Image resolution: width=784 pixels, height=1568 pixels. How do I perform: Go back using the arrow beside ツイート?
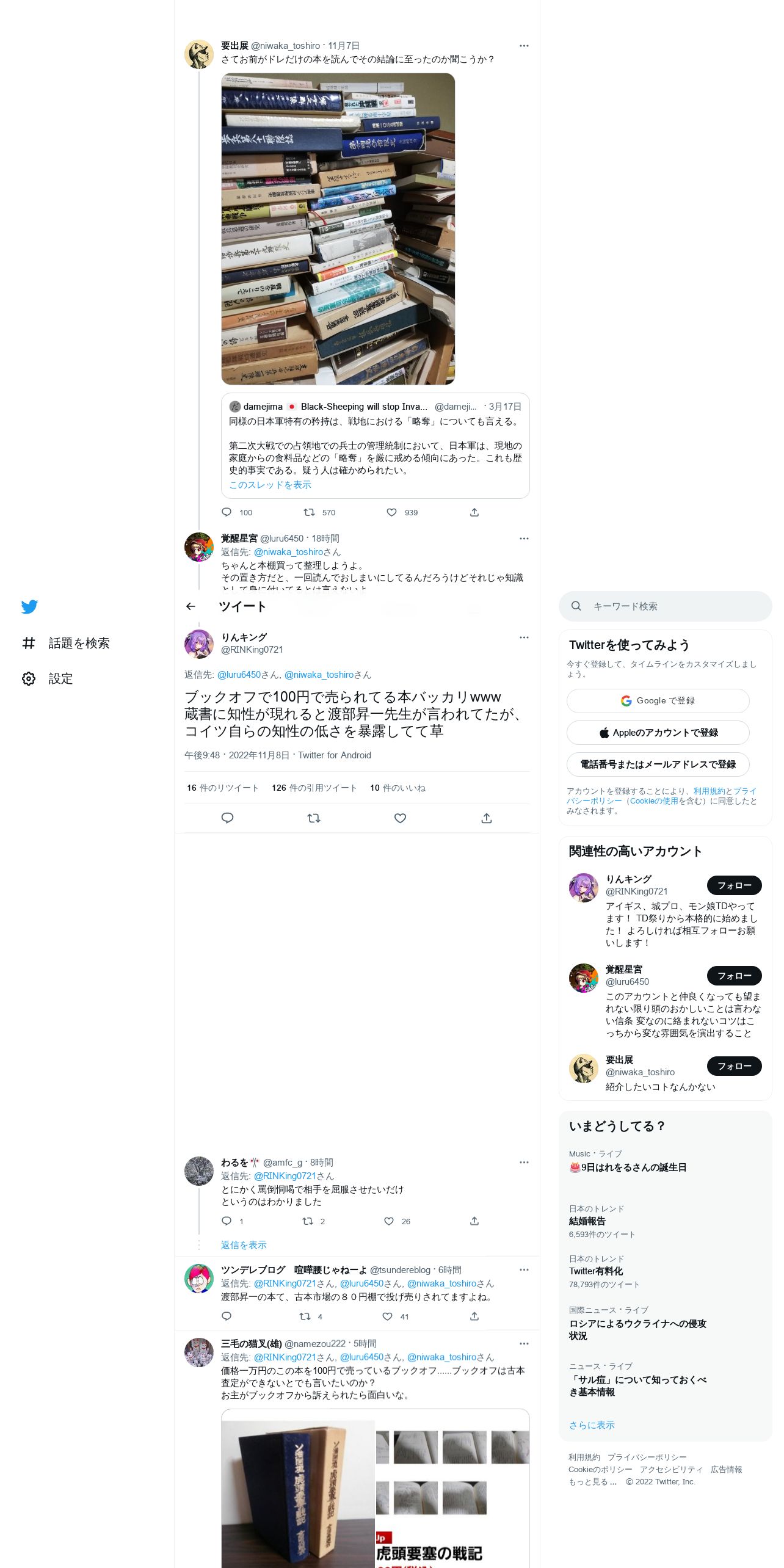[x=191, y=606]
